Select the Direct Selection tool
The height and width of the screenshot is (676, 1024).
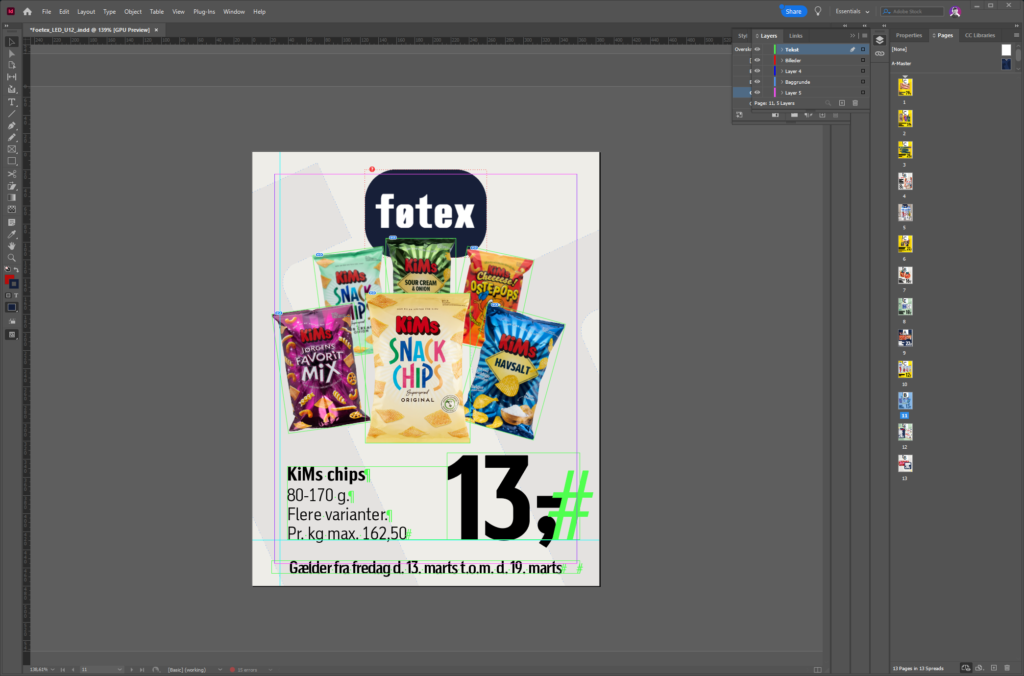coord(12,54)
